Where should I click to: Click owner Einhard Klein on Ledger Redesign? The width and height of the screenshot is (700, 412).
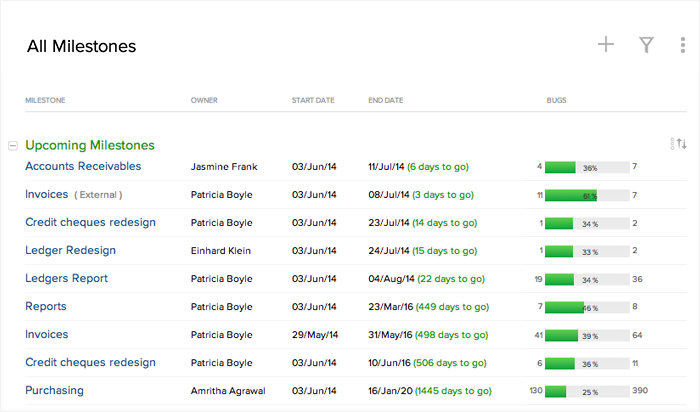tap(222, 251)
